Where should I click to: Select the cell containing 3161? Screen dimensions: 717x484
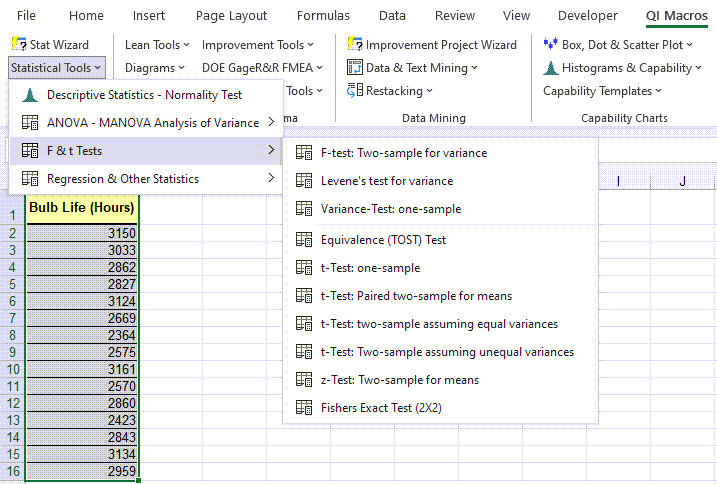[x=82, y=369]
